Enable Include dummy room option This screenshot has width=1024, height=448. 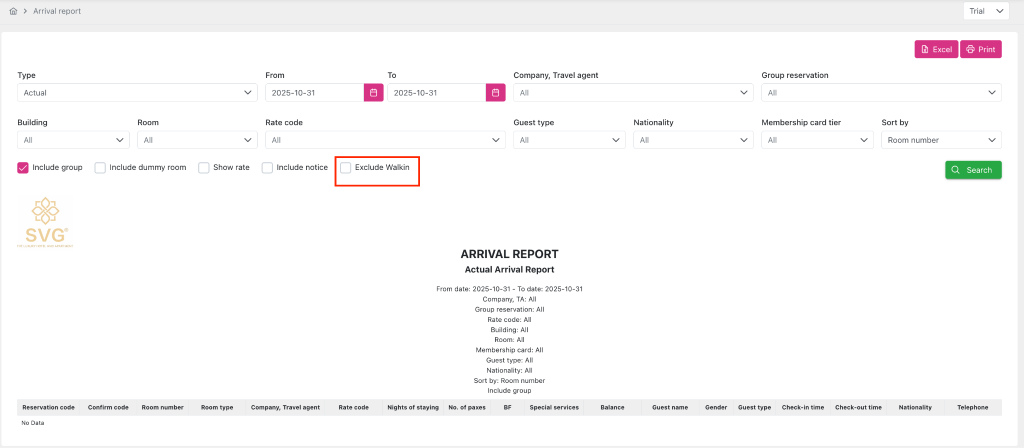click(x=100, y=168)
